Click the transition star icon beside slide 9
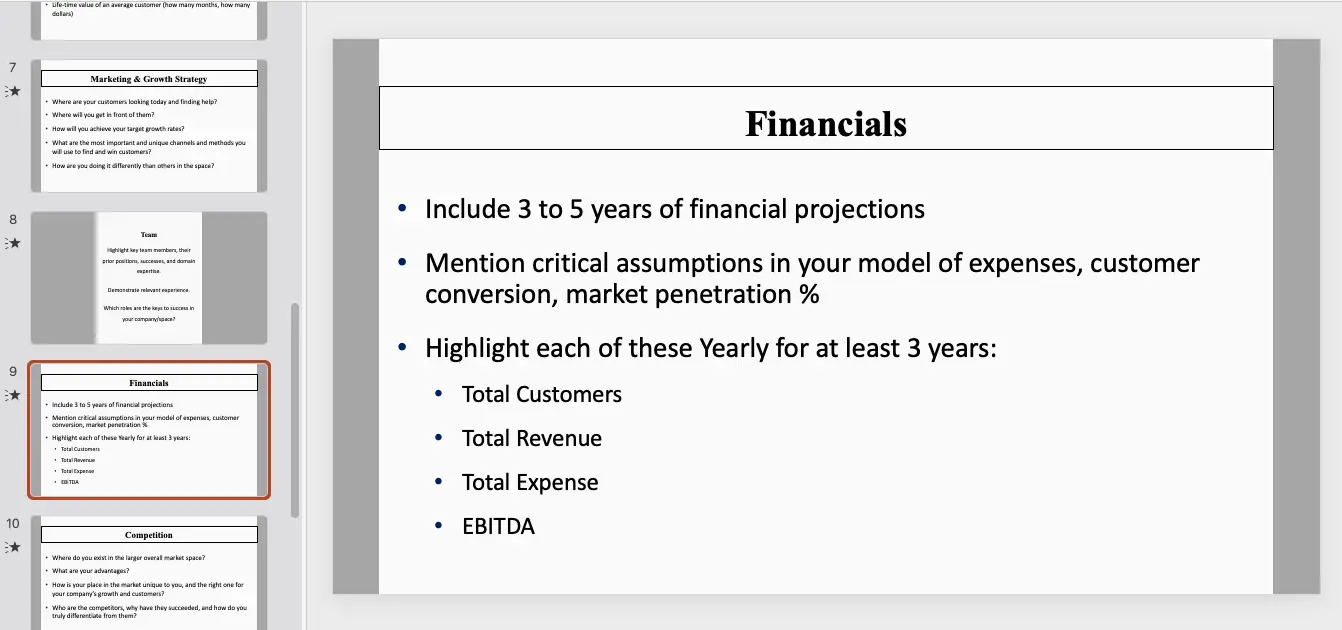The height and width of the screenshot is (630, 1342). tap(14, 395)
